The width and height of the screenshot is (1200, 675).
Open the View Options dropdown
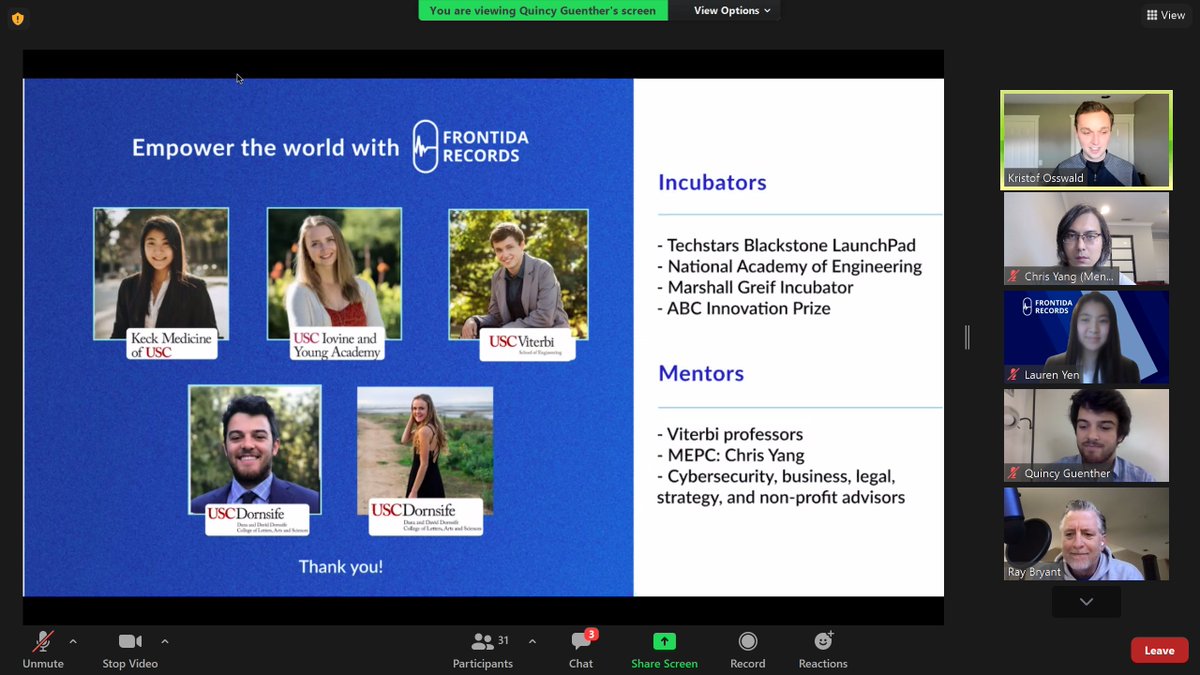coord(732,10)
